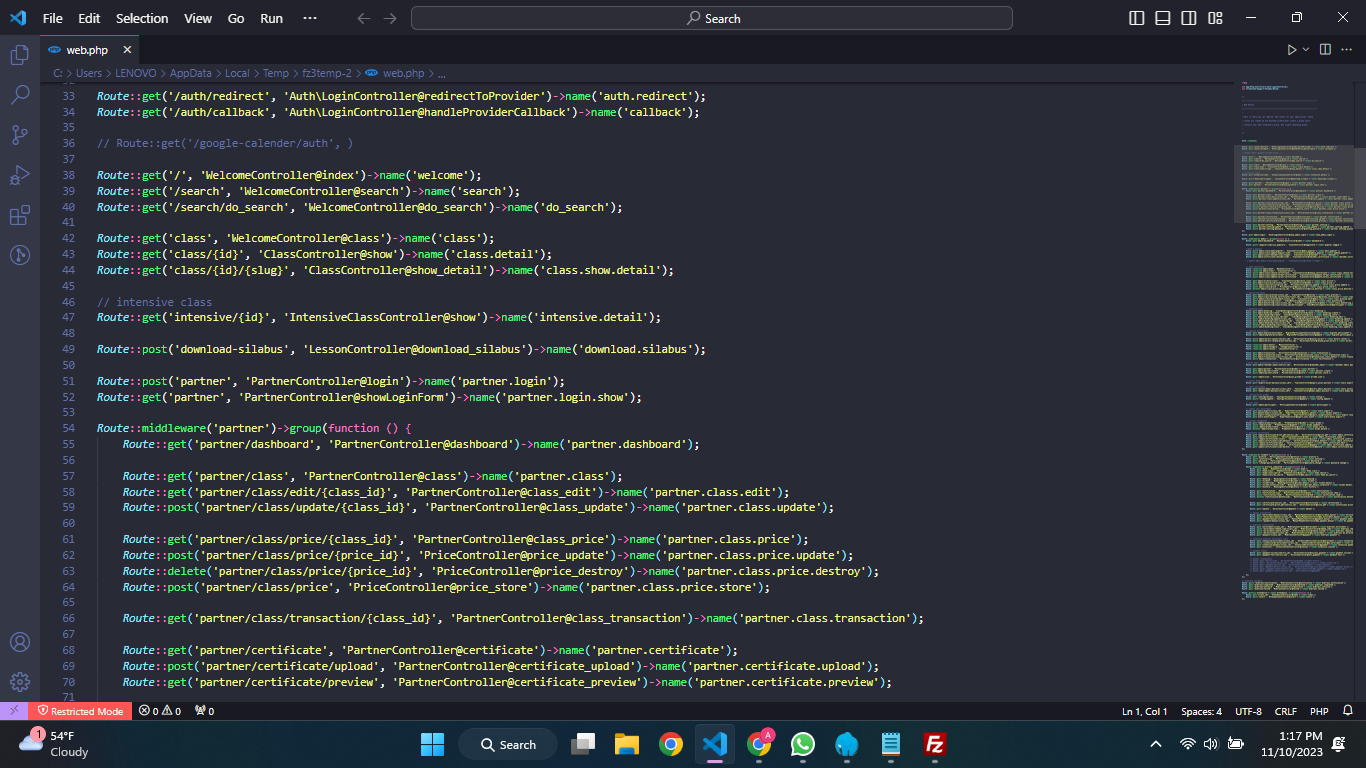Open the Explorer view in activity bar
The image size is (1366, 768).
pos(19,55)
